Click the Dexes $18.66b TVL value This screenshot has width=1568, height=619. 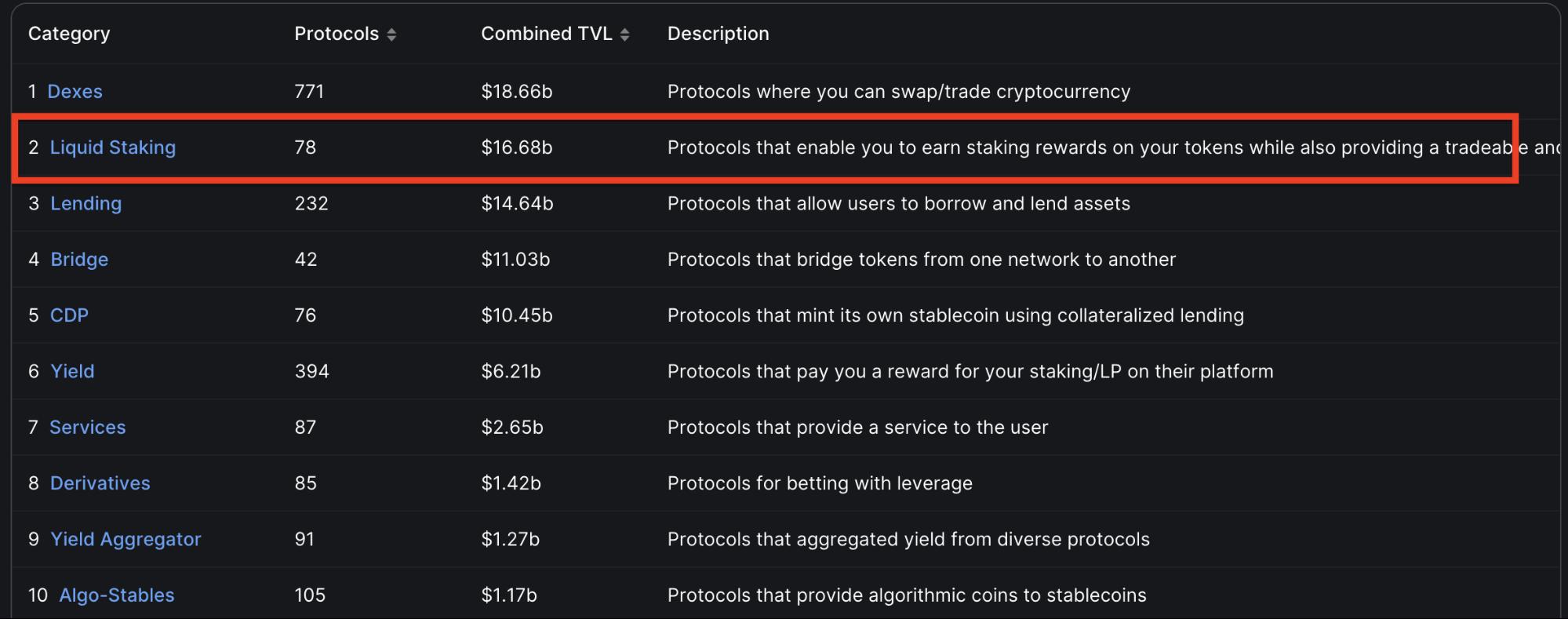(516, 92)
